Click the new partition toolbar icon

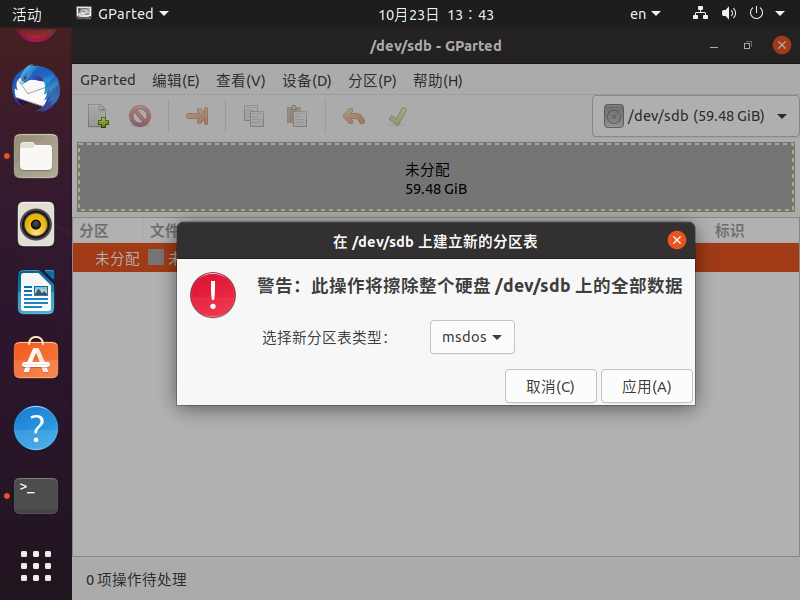tap(98, 116)
